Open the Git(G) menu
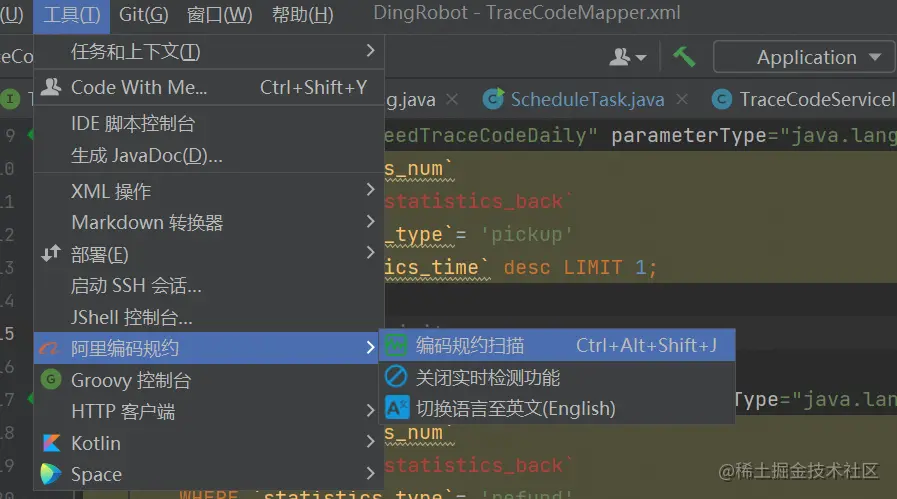This screenshot has height=499, width=897. coord(143,15)
